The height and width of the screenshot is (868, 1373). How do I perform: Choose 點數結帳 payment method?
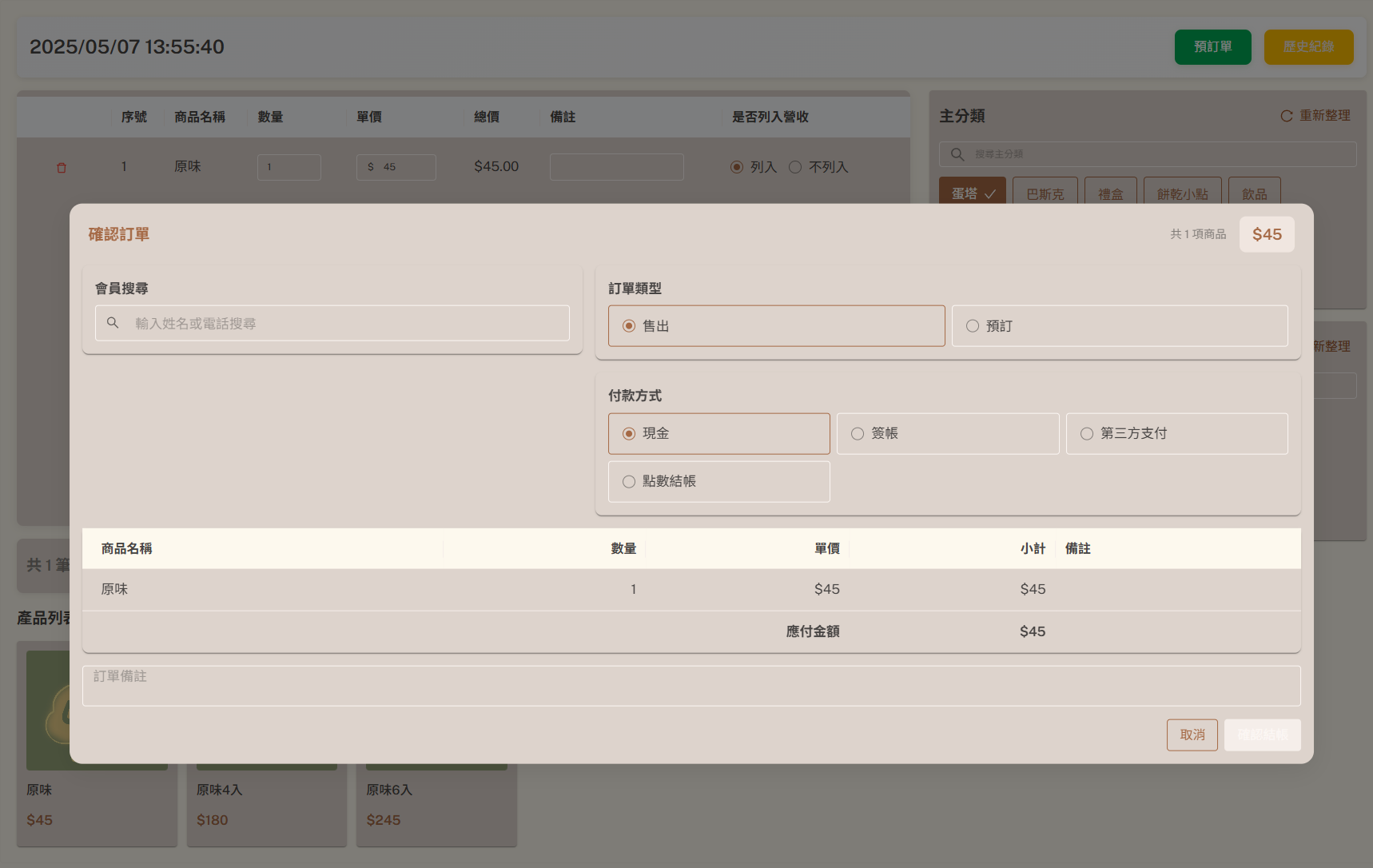[718, 481]
